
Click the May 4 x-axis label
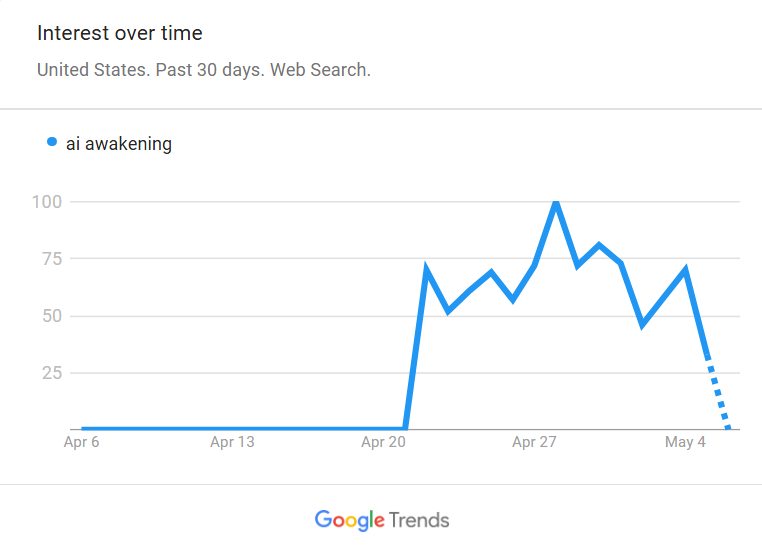click(685, 442)
